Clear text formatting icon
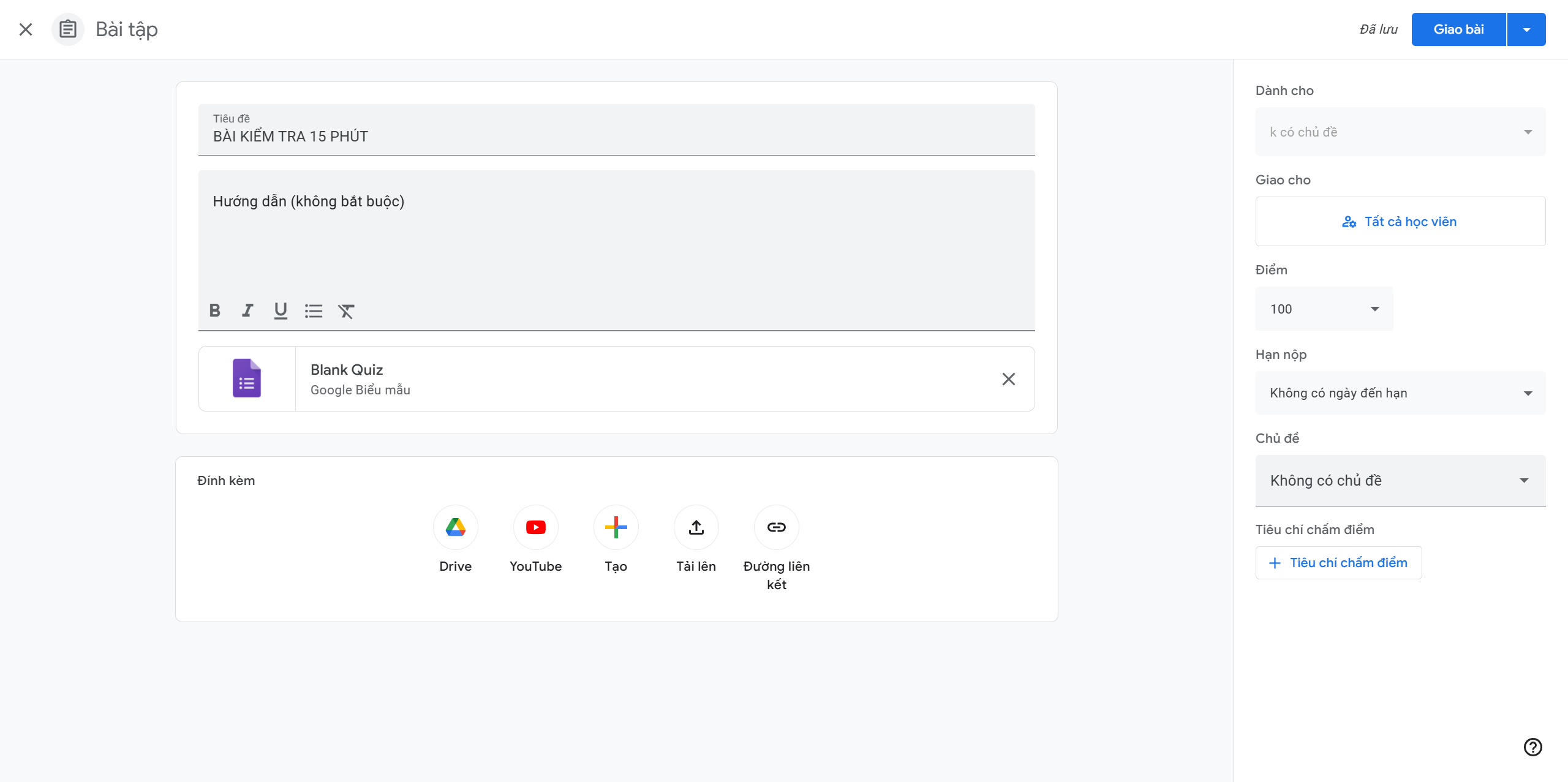Image resolution: width=1568 pixels, height=782 pixels. click(x=346, y=311)
